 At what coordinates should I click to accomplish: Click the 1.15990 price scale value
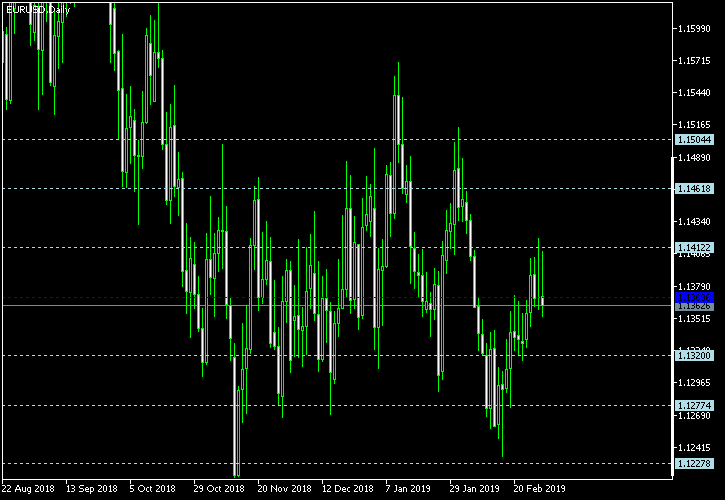pos(694,29)
